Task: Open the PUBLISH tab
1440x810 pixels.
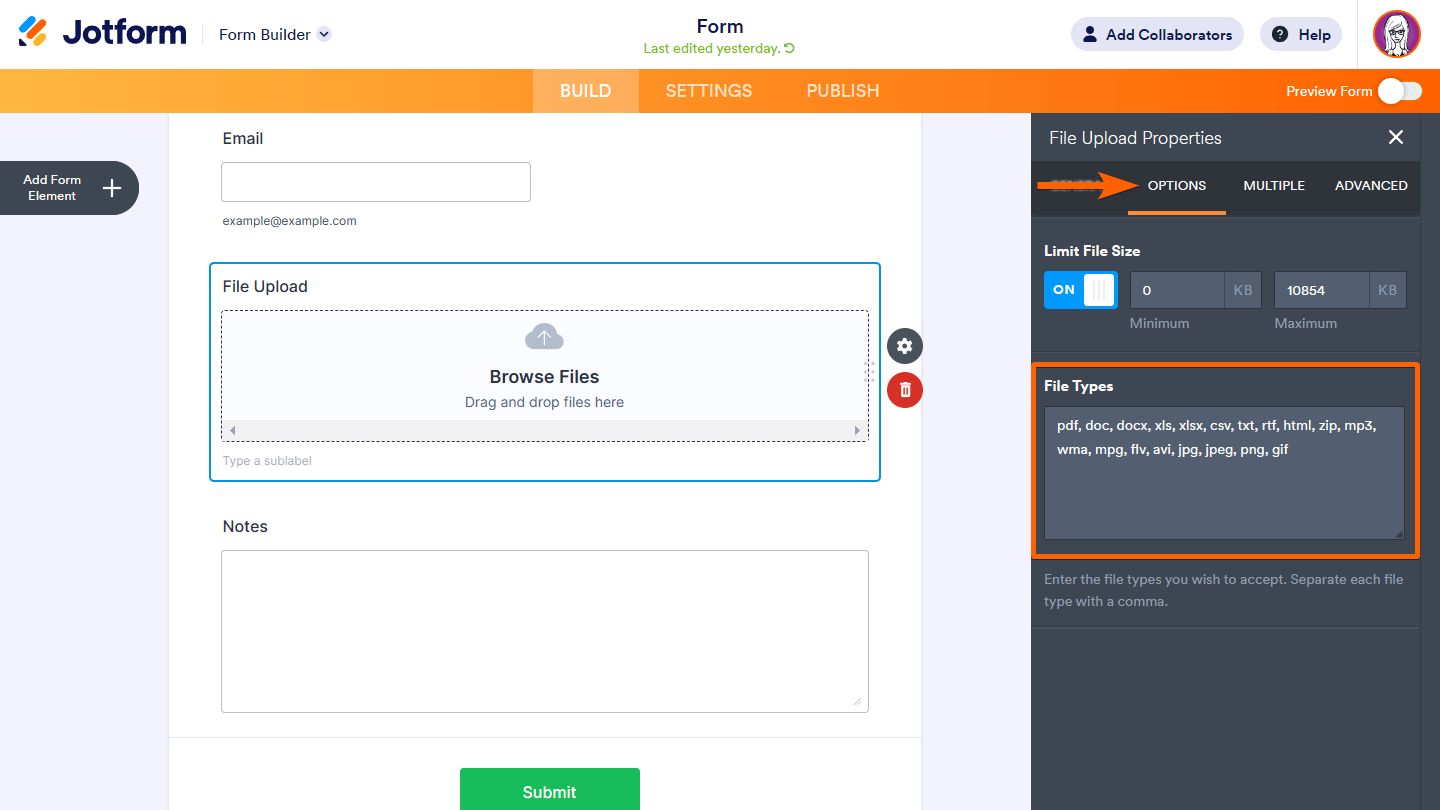Action: tap(842, 90)
